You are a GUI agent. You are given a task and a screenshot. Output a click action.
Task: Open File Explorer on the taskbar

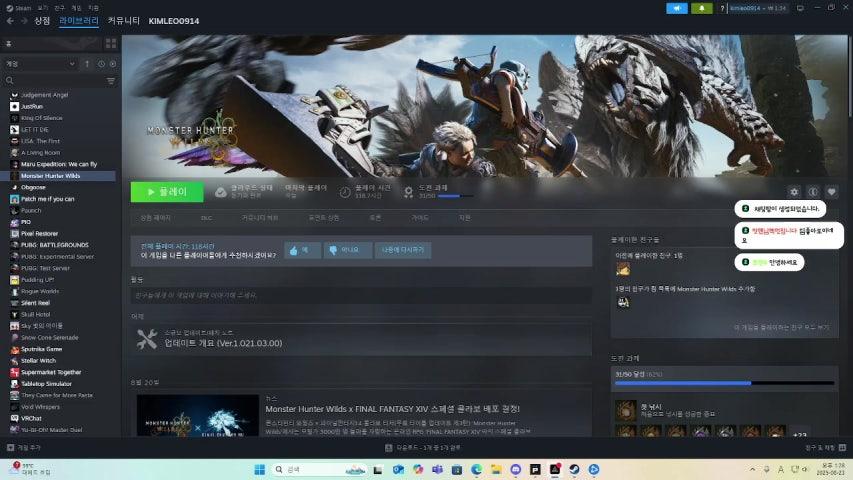point(496,469)
